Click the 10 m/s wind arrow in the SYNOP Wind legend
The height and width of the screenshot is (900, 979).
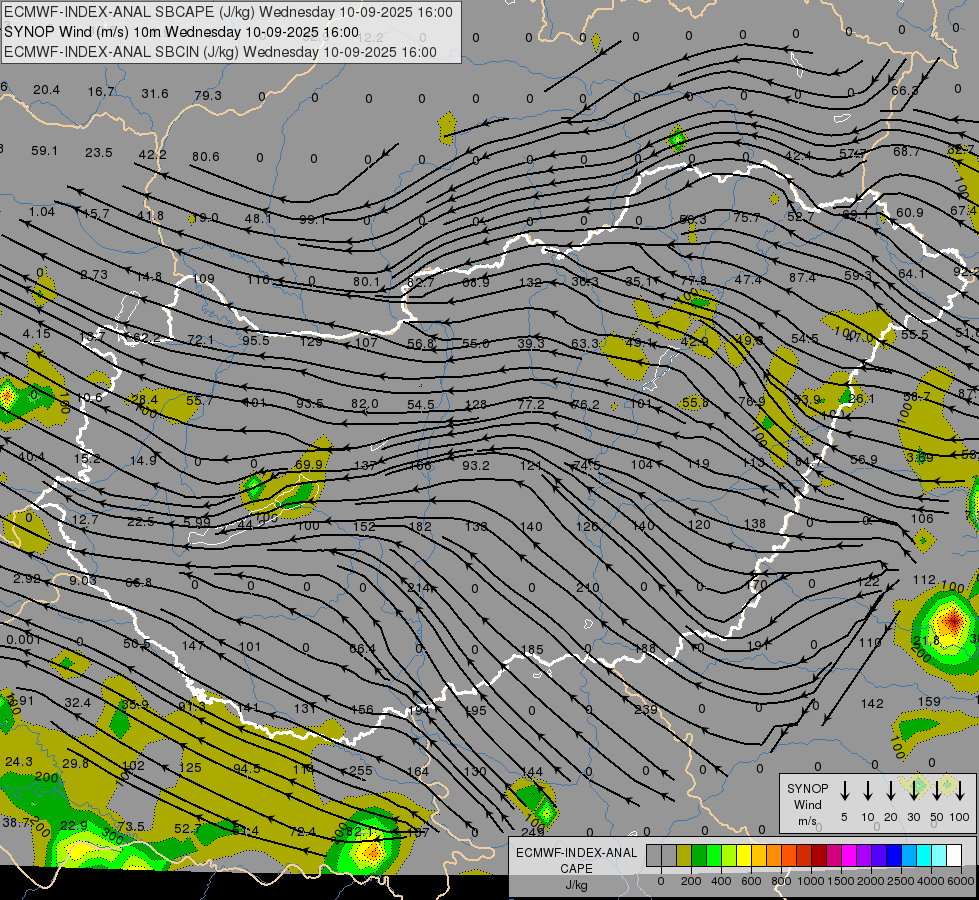click(x=867, y=790)
